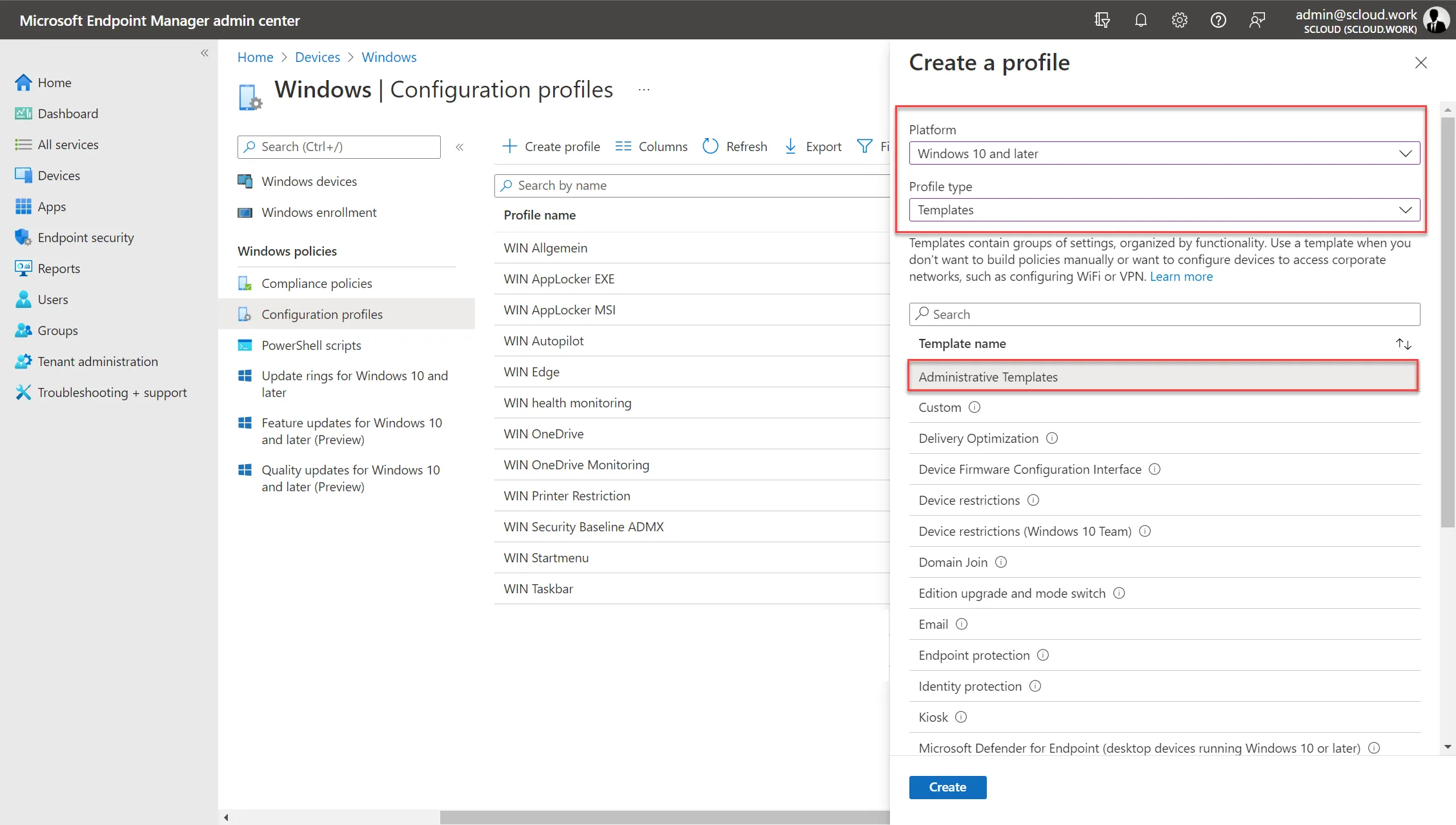Follow the Windows breadcrumb link

[389, 57]
